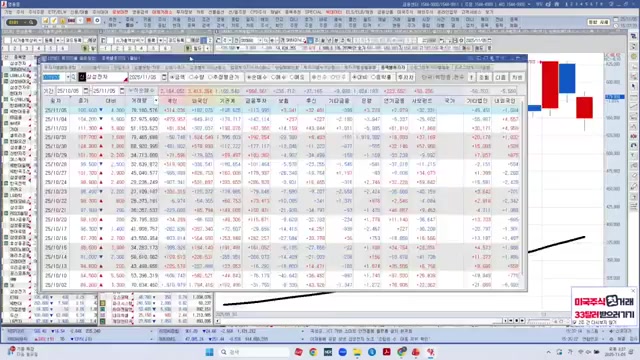Screen dimensions: 640x360
Task: Click the 누적순매수 button
Action: tap(141, 91)
